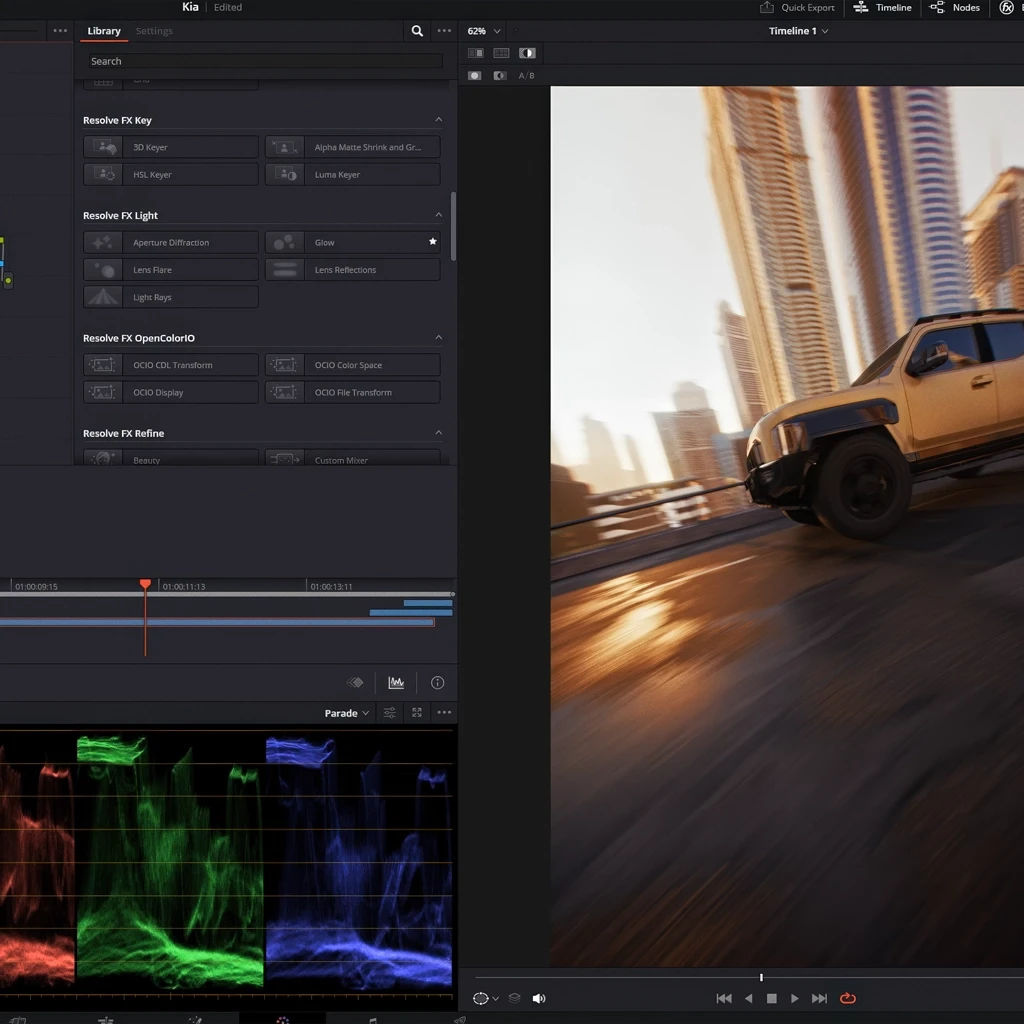Open the Nodes panel
This screenshot has width=1024, height=1024.
tap(955, 8)
